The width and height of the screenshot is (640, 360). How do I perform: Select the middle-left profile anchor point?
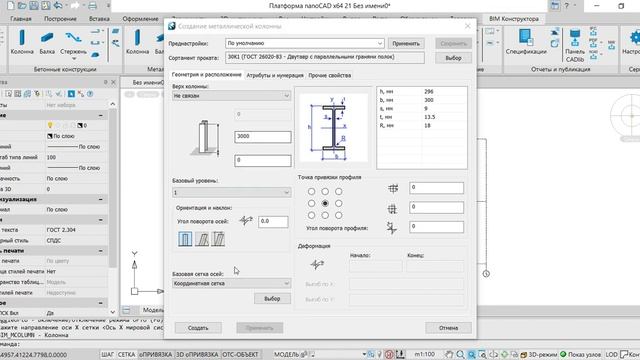[311, 203]
